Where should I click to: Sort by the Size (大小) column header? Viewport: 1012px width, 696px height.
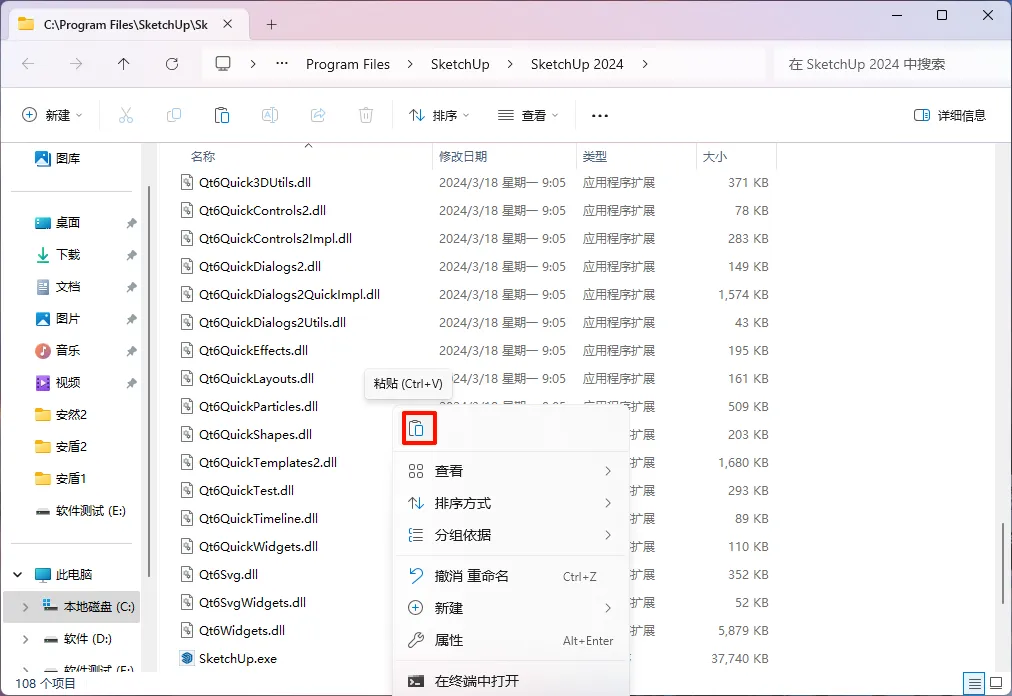(x=714, y=156)
